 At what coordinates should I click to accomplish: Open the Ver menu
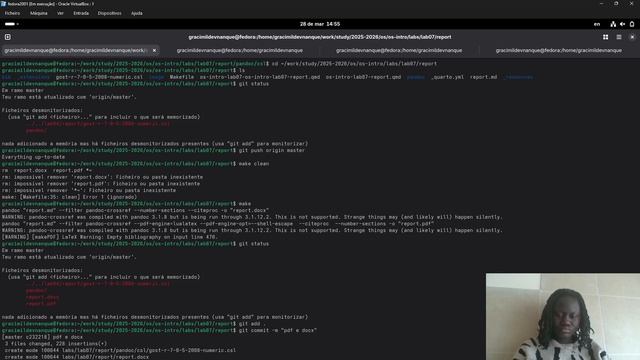(60, 13)
